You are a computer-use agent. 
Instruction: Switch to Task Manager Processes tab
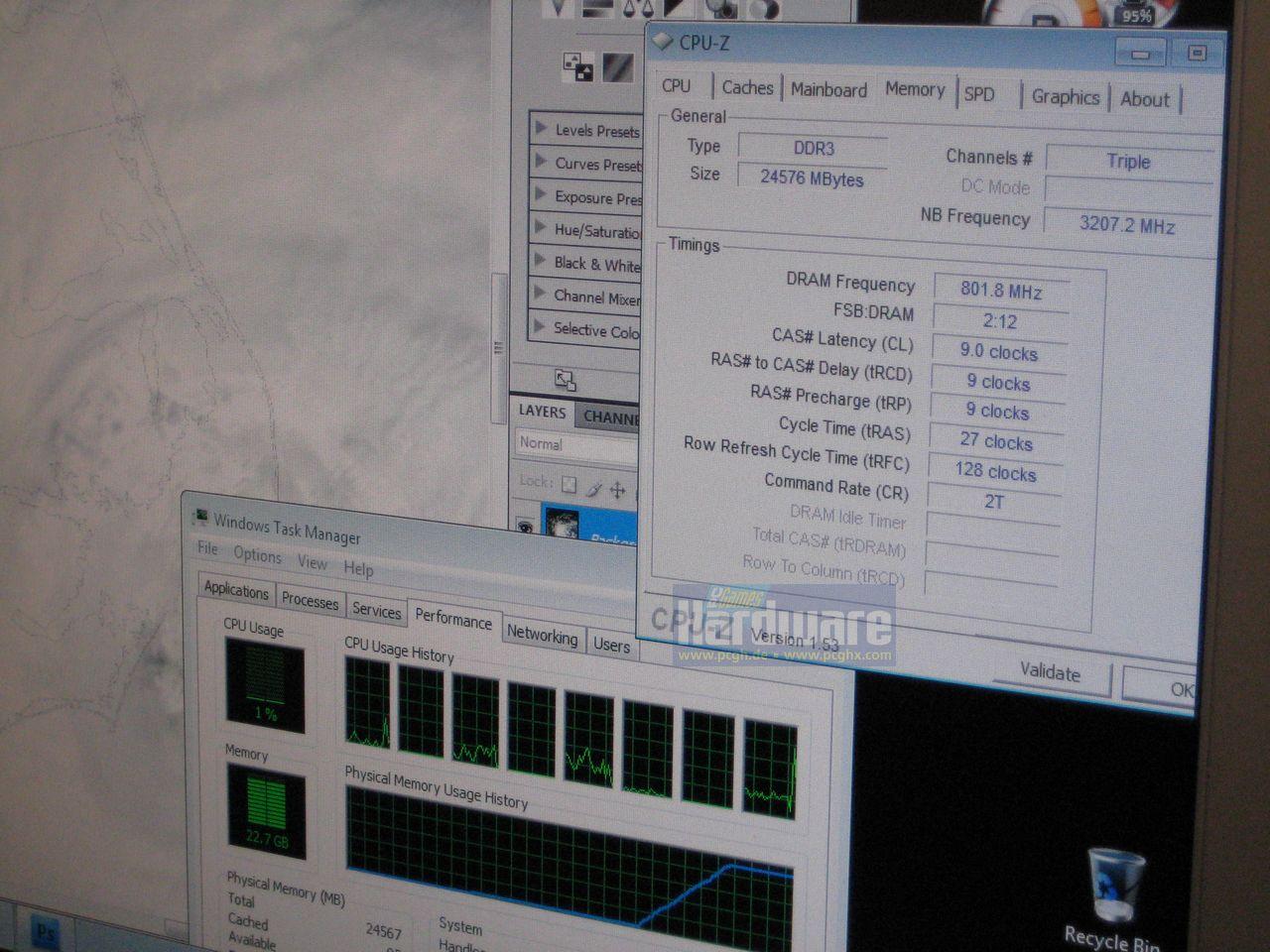click(x=310, y=600)
